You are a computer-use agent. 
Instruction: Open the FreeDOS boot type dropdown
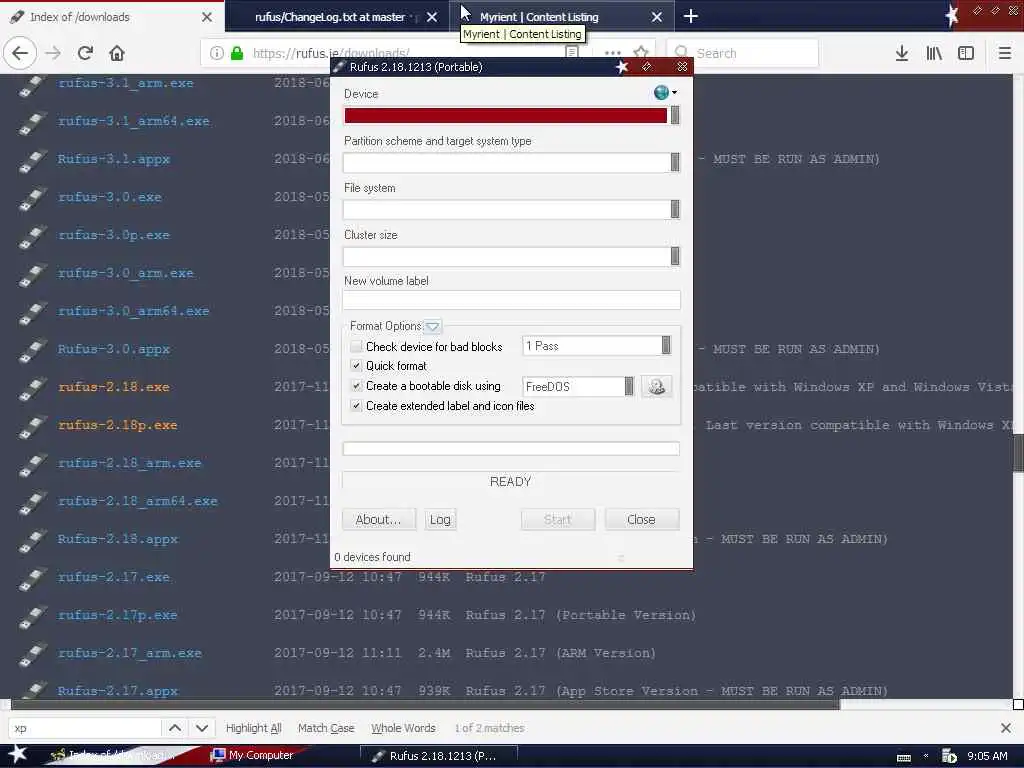[x=578, y=387]
